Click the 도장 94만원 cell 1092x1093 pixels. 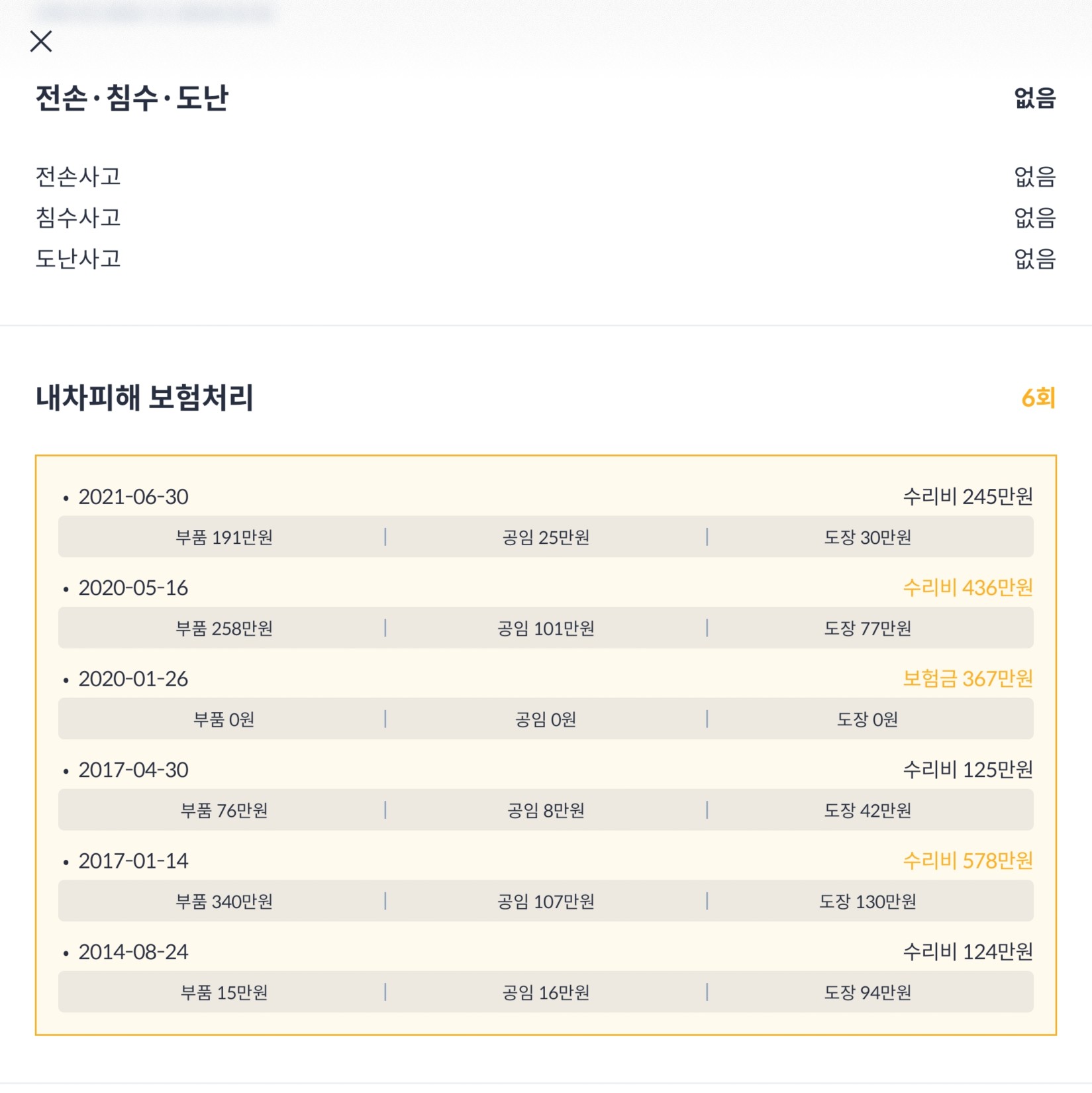(x=868, y=992)
